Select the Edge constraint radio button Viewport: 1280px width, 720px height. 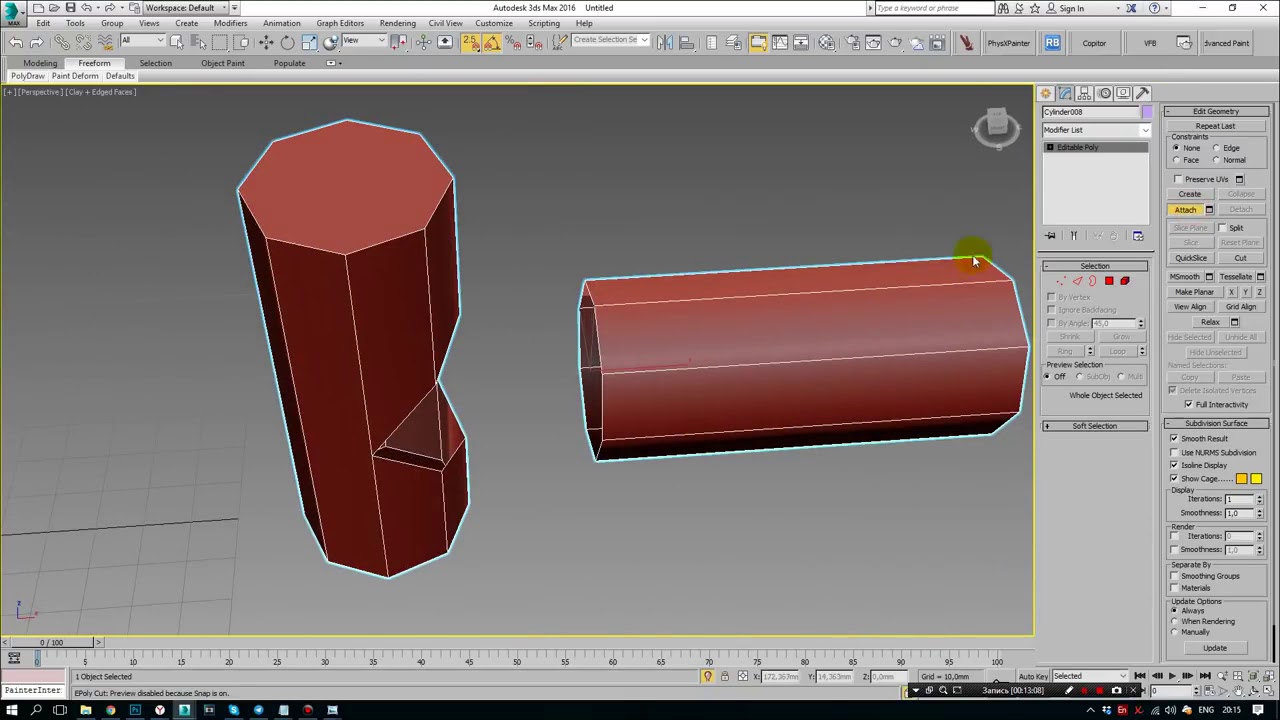tap(1217, 148)
